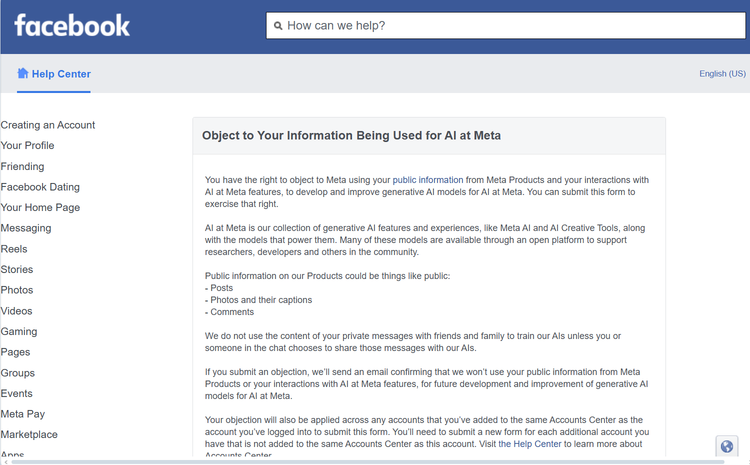
Task: Follow 'the Help Center' link in text
Action: click(x=529, y=444)
